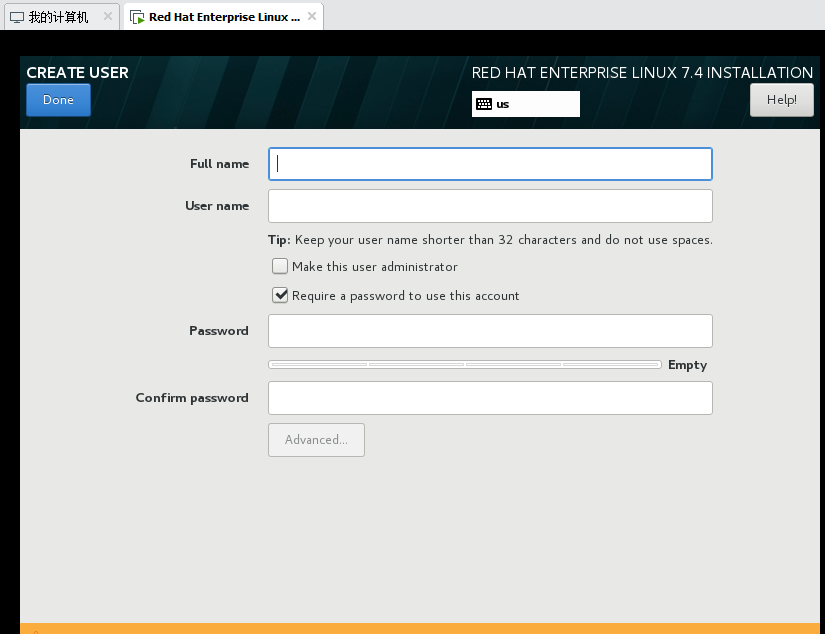Close the Red Hat Enterprise Linux tab
The image size is (825, 634).
(312, 16)
